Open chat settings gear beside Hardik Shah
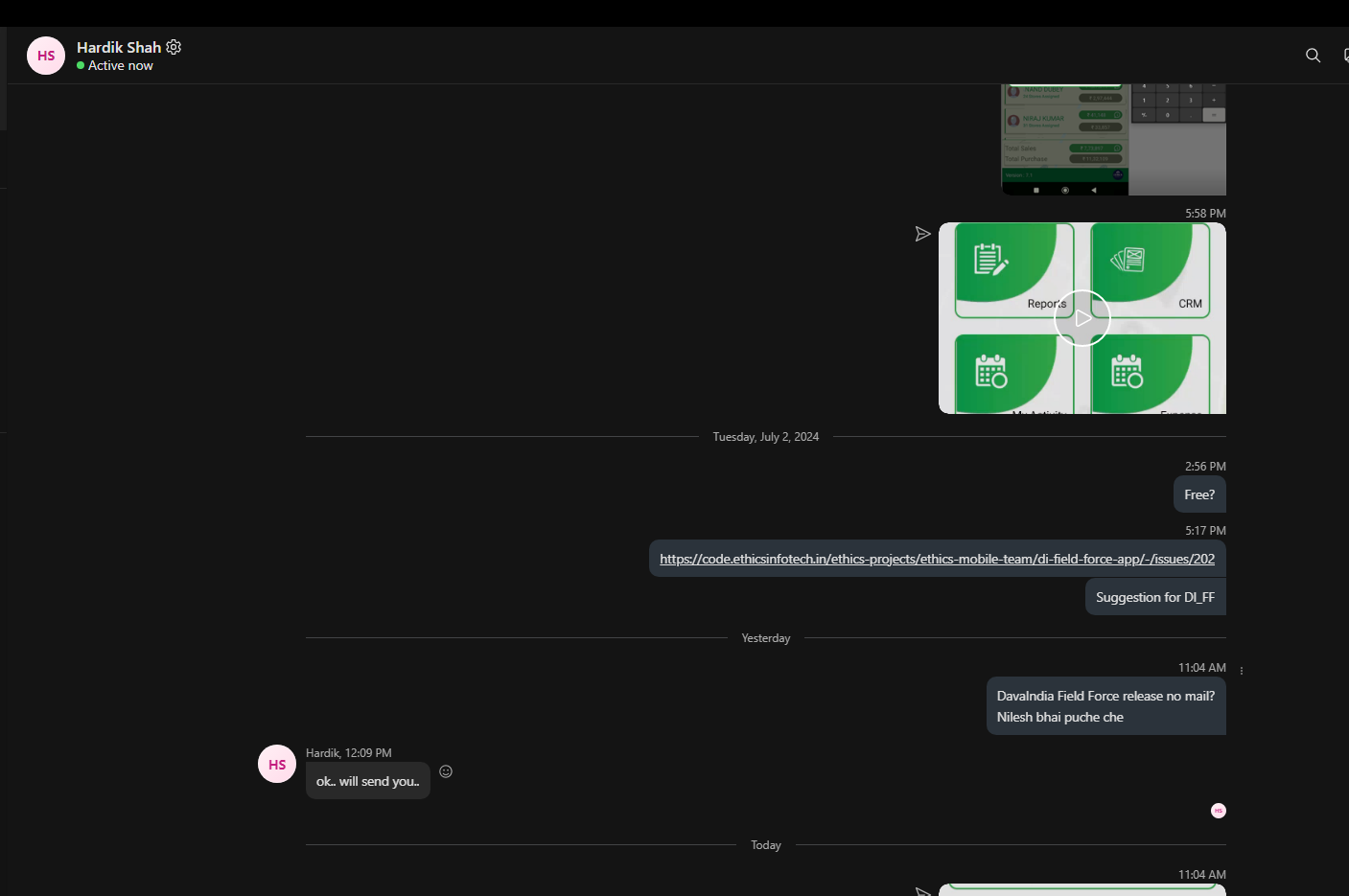 (x=174, y=47)
